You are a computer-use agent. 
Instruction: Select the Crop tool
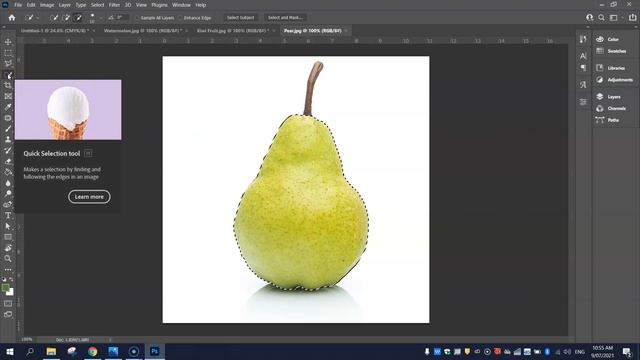pos(8,85)
